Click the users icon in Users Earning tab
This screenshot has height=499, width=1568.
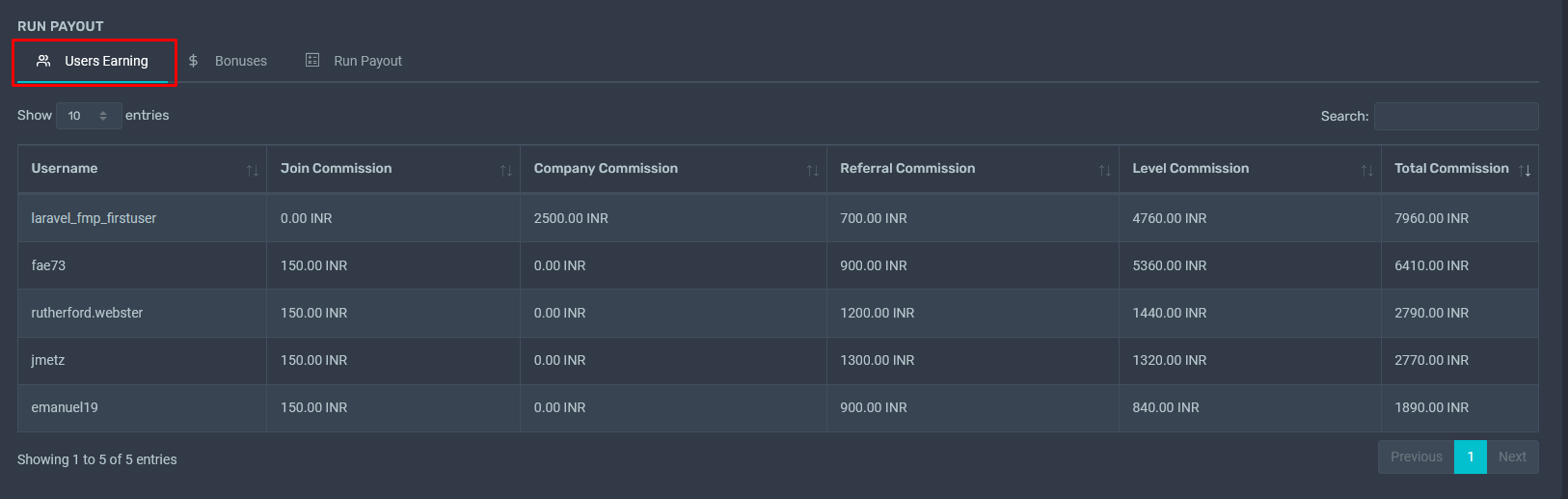pyautogui.click(x=43, y=61)
